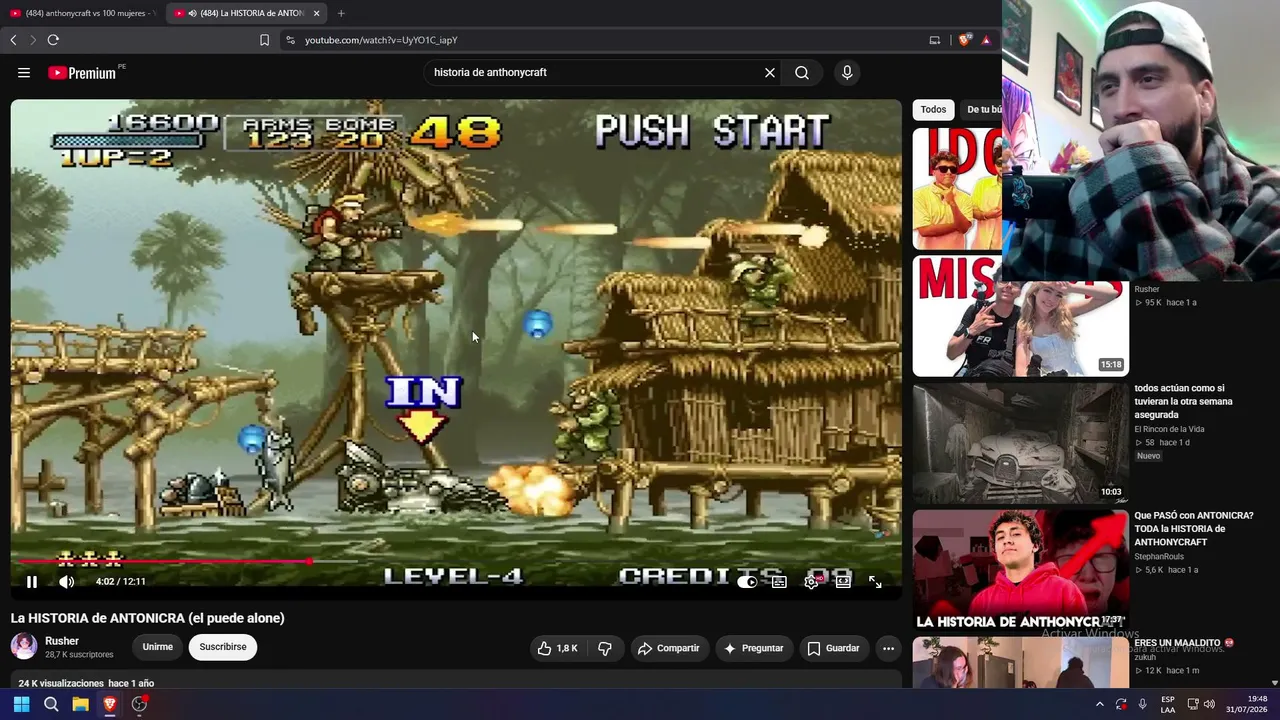Open the 10:03 abandoned car video thumbnail
The height and width of the screenshot is (720, 1280).
[x=1020, y=443]
